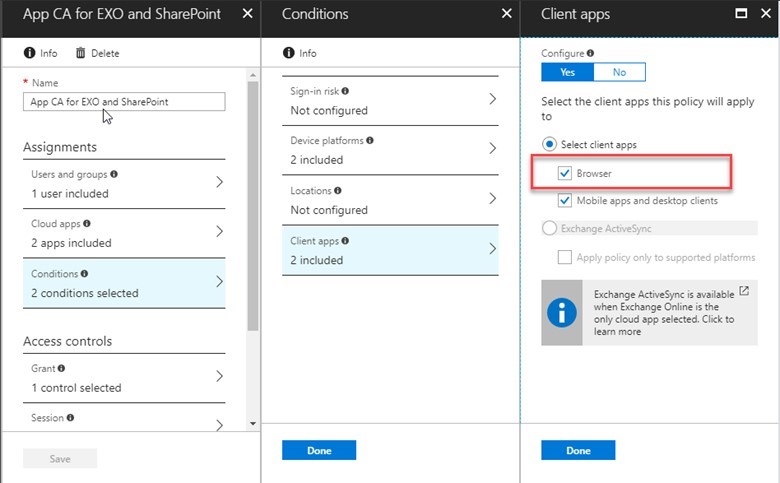This screenshot has height=483, width=780.
Task: Maximize the Client apps blade
Action: pyautogui.click(x=741, y=14)
